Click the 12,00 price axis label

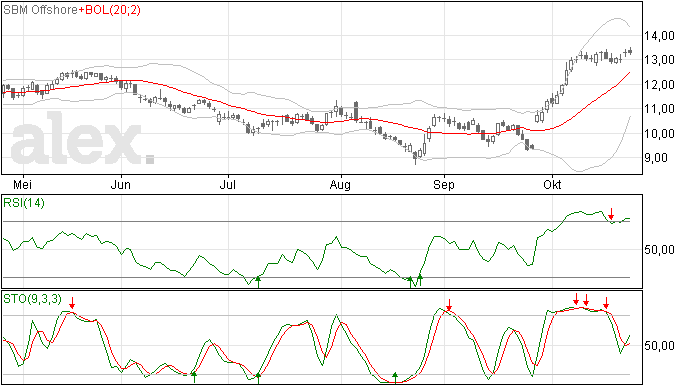[659, 85]
